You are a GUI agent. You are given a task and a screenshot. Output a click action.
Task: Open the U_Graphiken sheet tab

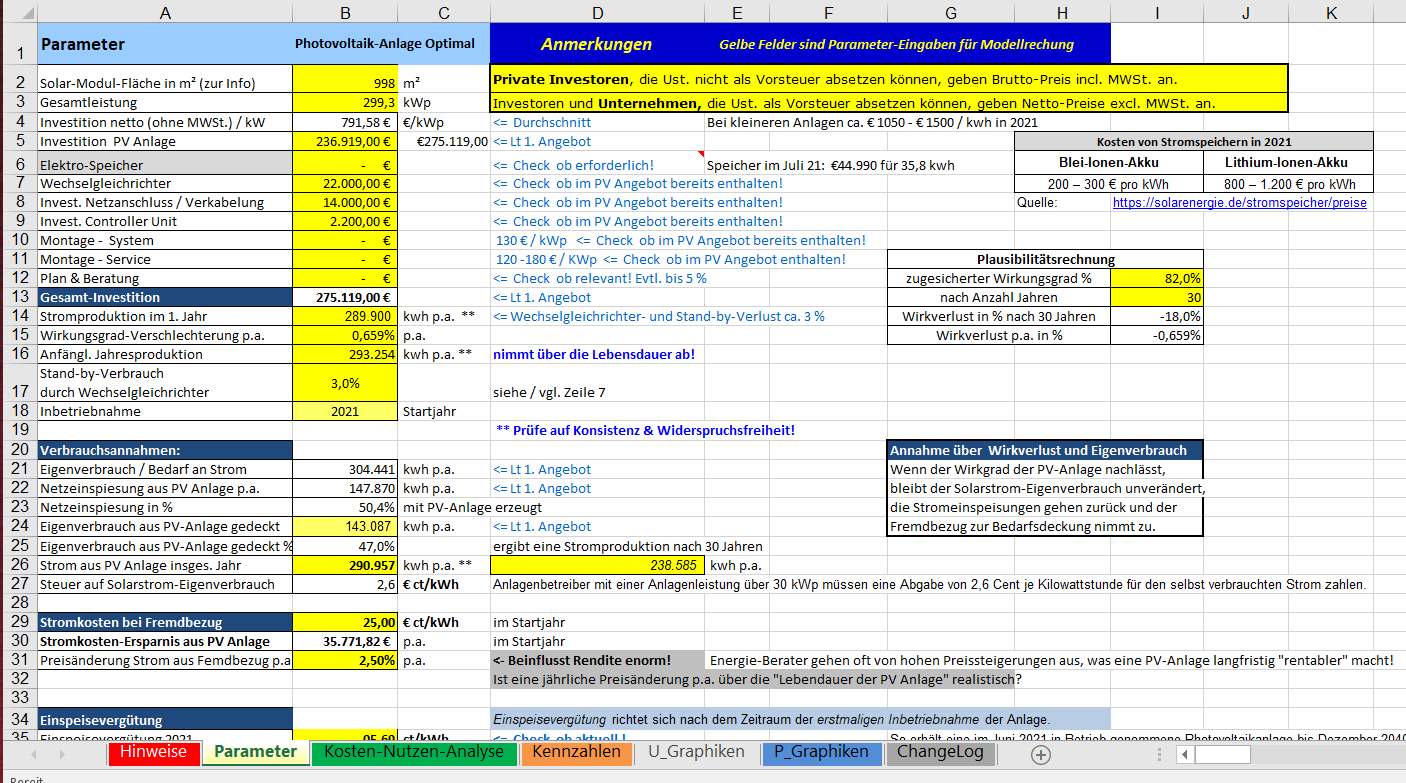[x=696, y=753]
